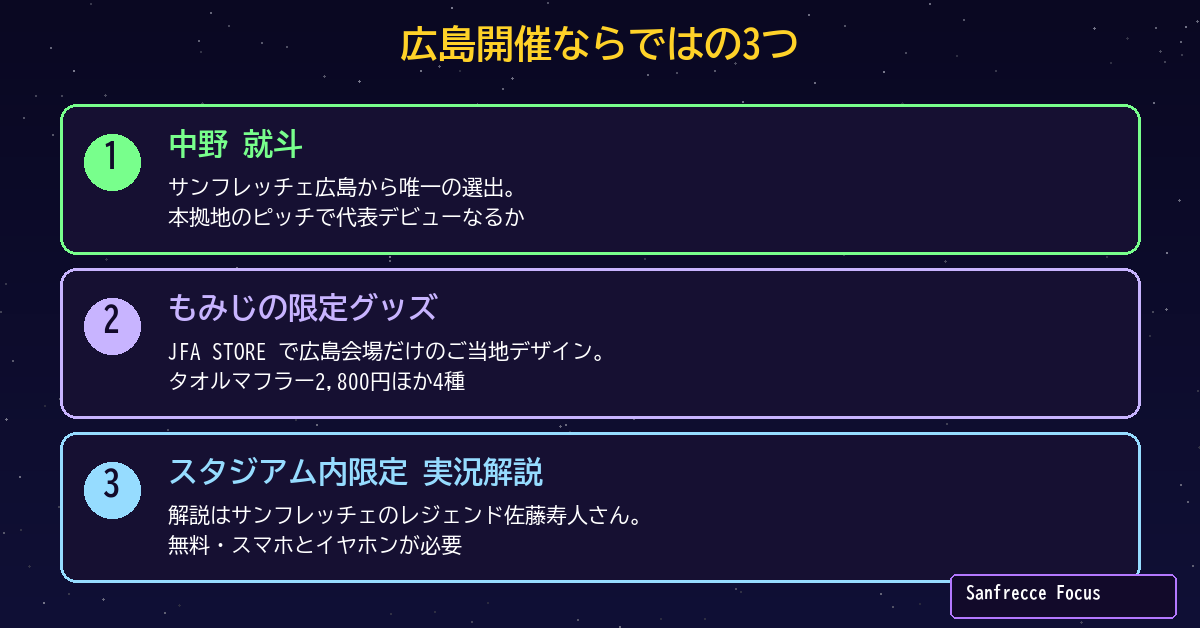Click the word 実況解説 in third heading
The image size is (1200, 628).
pyautogui.click(x=484, y=473)
